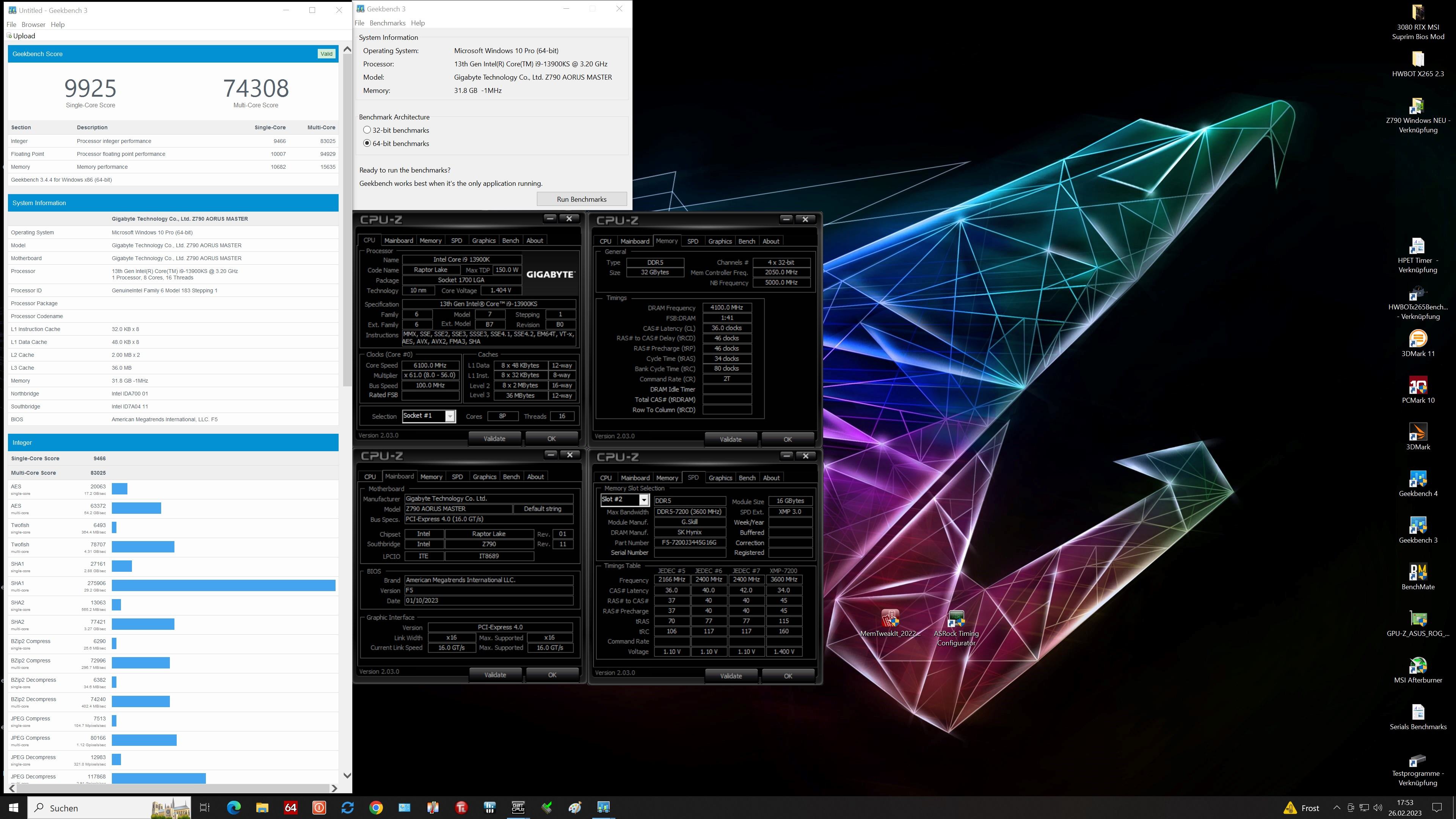Open the BenchMate desktop icon

(1418, 576)
